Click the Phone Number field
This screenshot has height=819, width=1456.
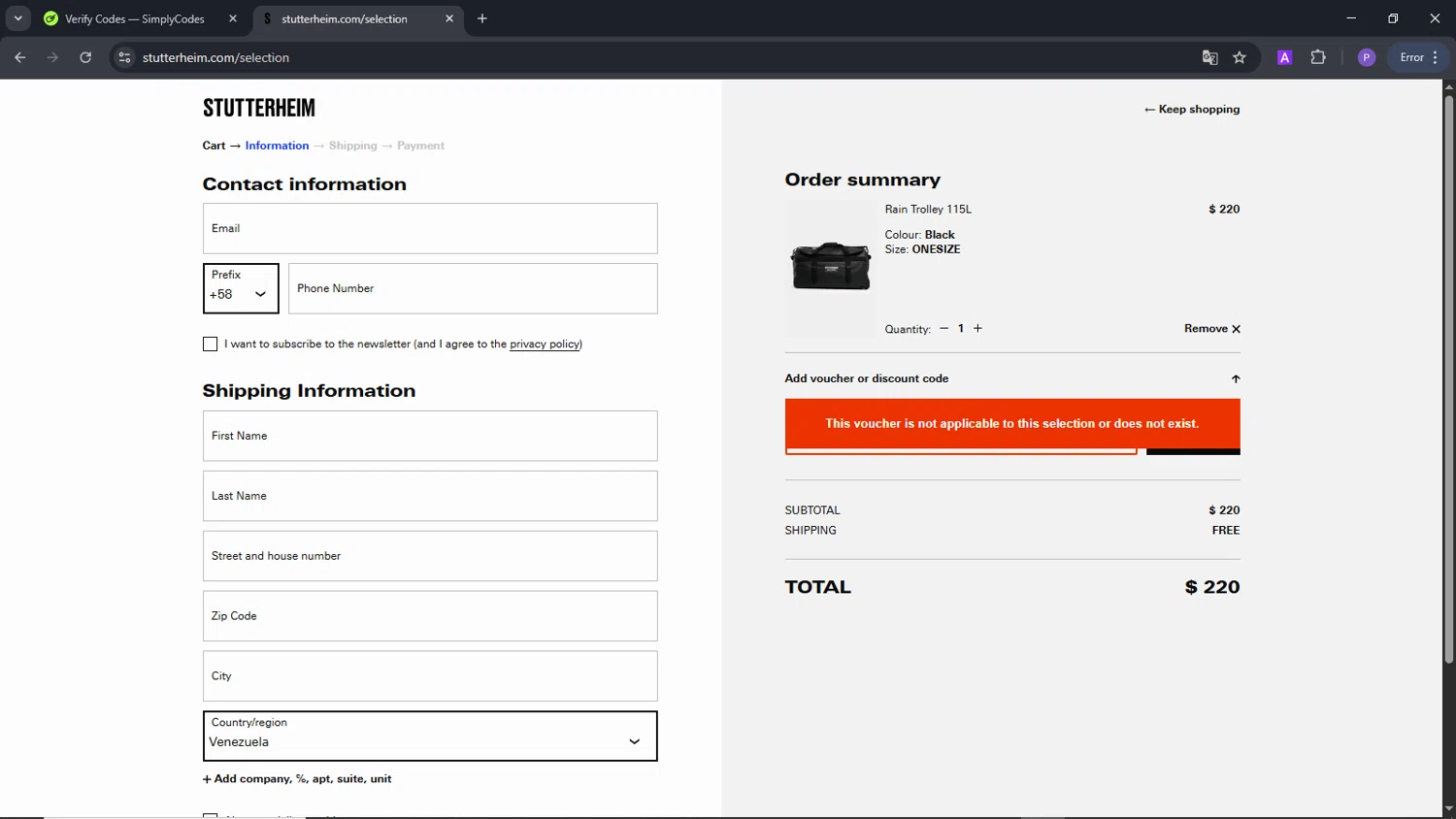pyautogui.click(x=473, y=288)
